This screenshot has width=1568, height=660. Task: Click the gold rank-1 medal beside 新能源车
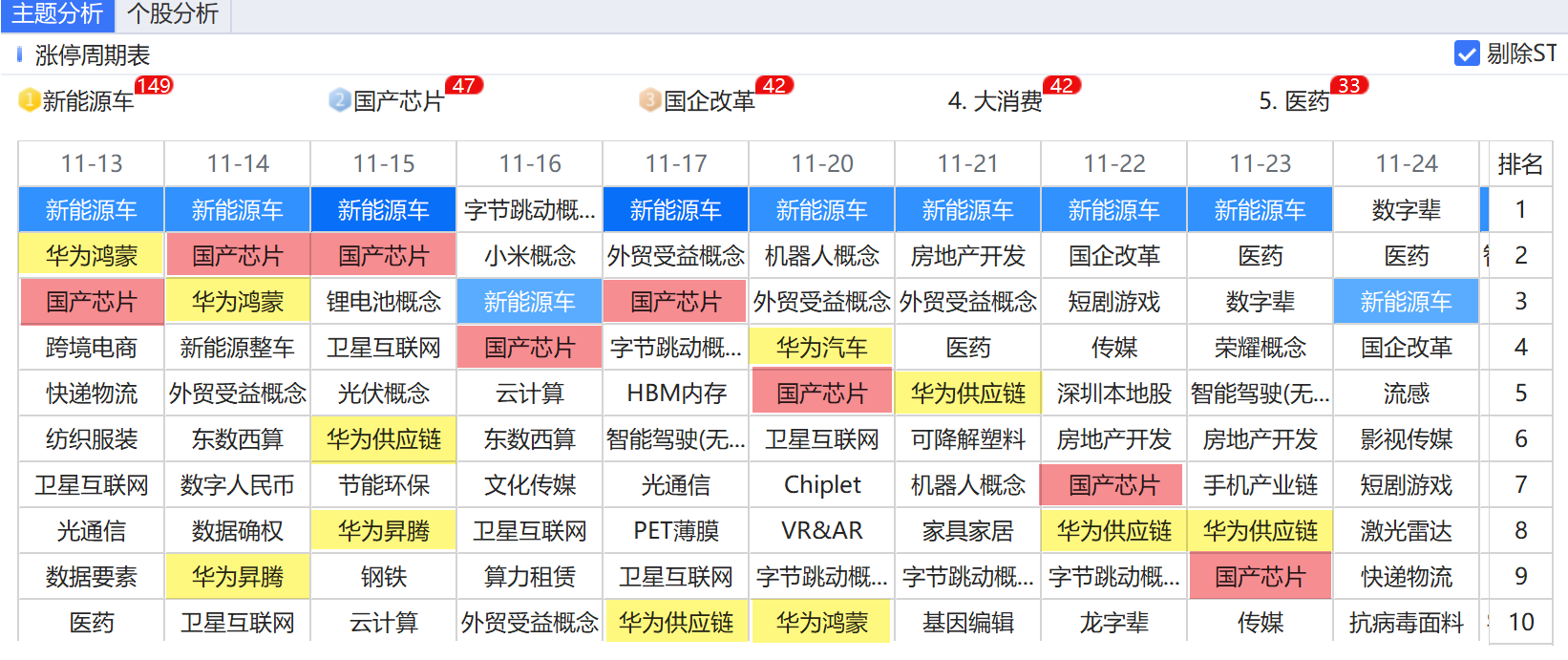29,100
